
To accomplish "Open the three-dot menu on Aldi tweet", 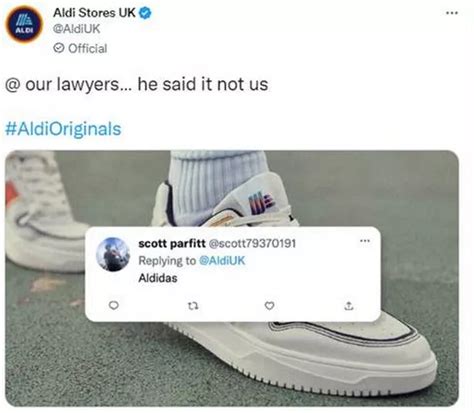I will pos(452,13).
